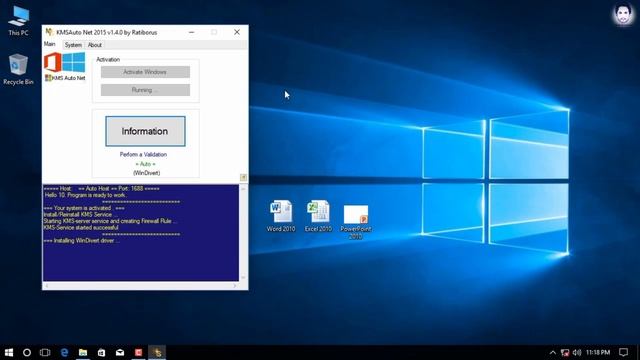
Task: Click the Activate Windows button
Action: [145, 72]
